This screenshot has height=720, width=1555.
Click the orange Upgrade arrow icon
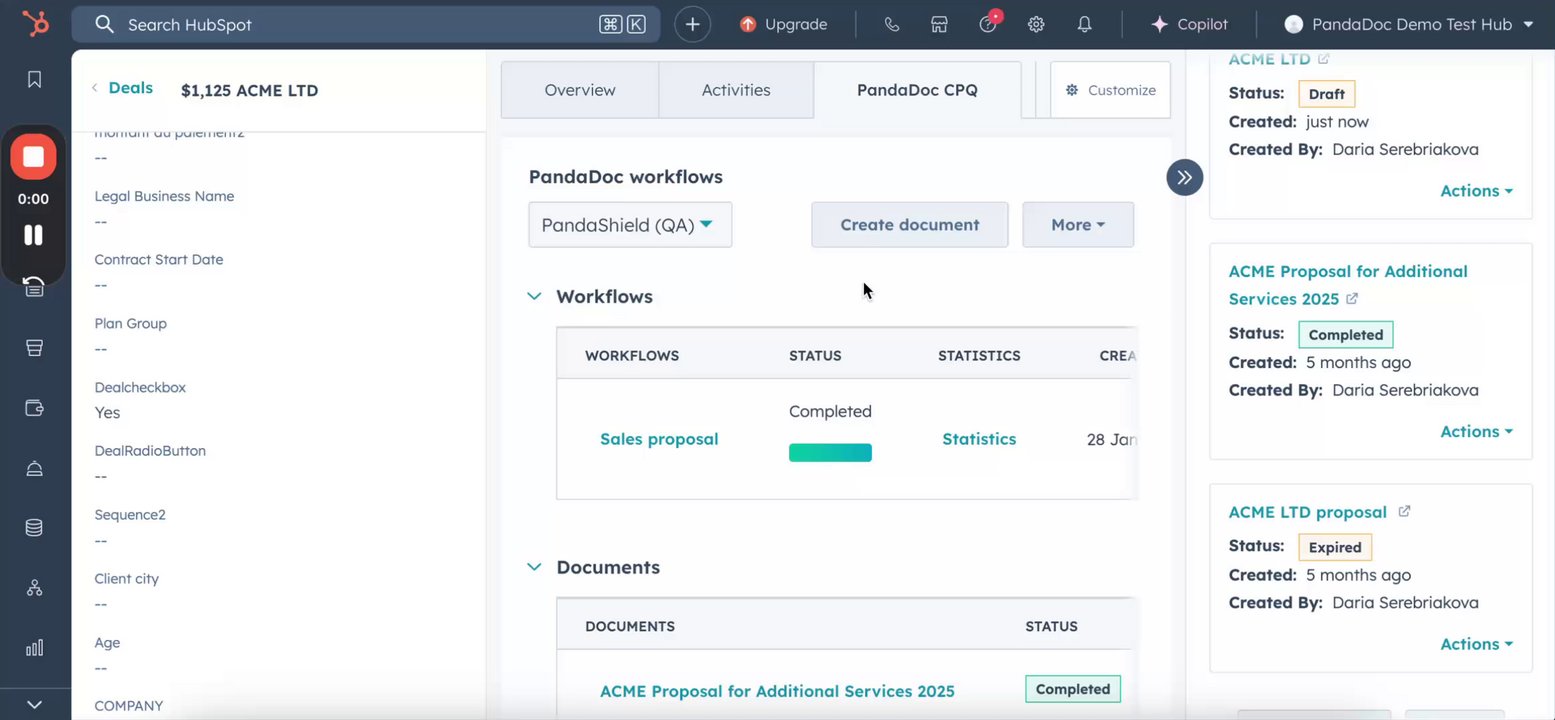[x=748, y=24]
